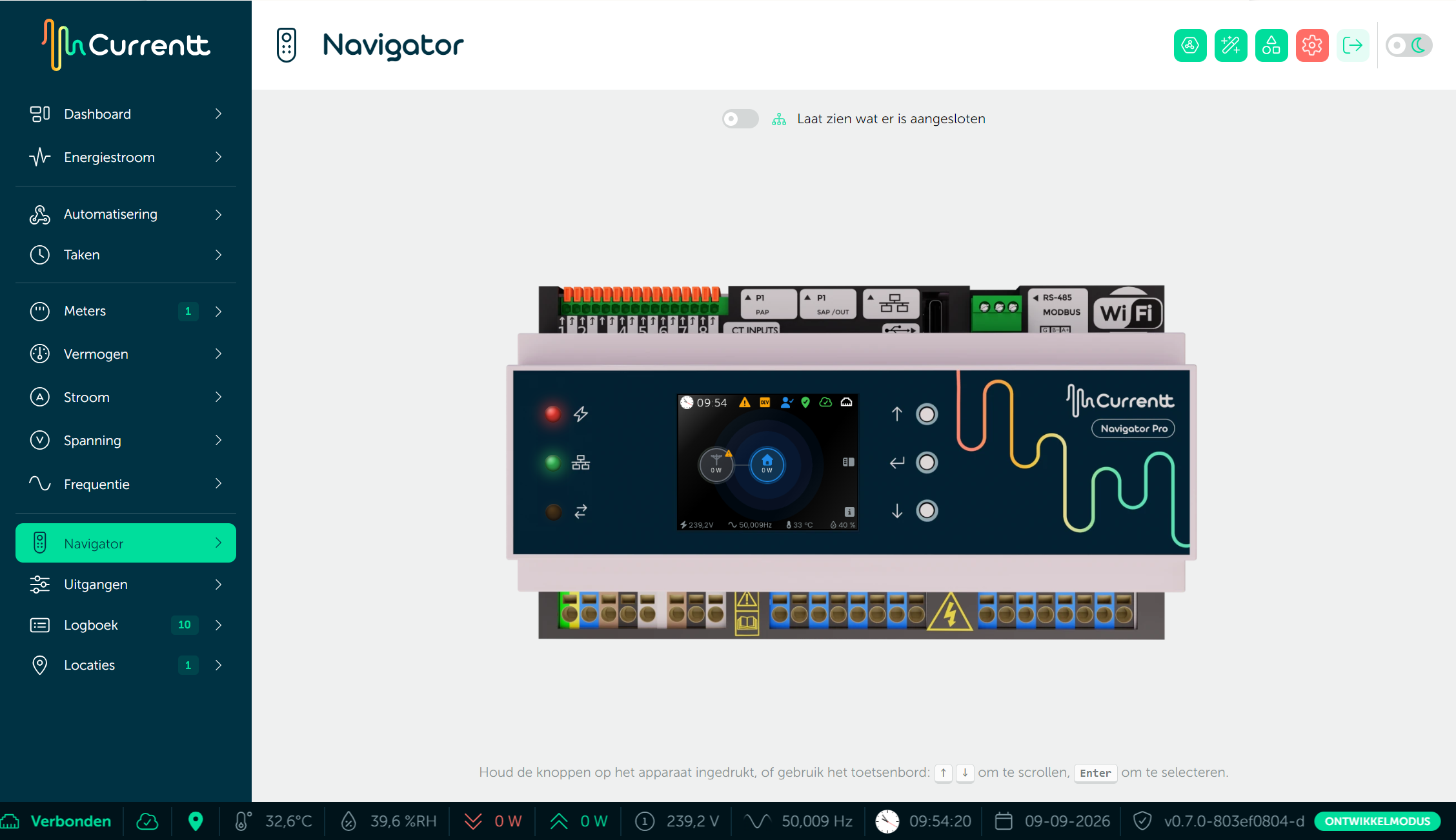The image size is (1456, 840).
Task: Click the shield version icon
Action: pyautogui.click(x=1142, y=821)
